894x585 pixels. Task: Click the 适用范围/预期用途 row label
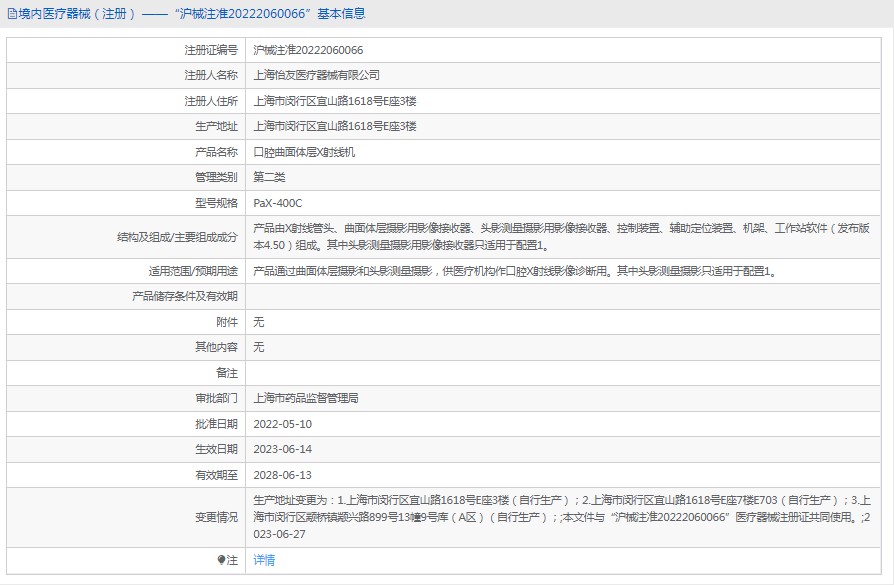[193, 271]
